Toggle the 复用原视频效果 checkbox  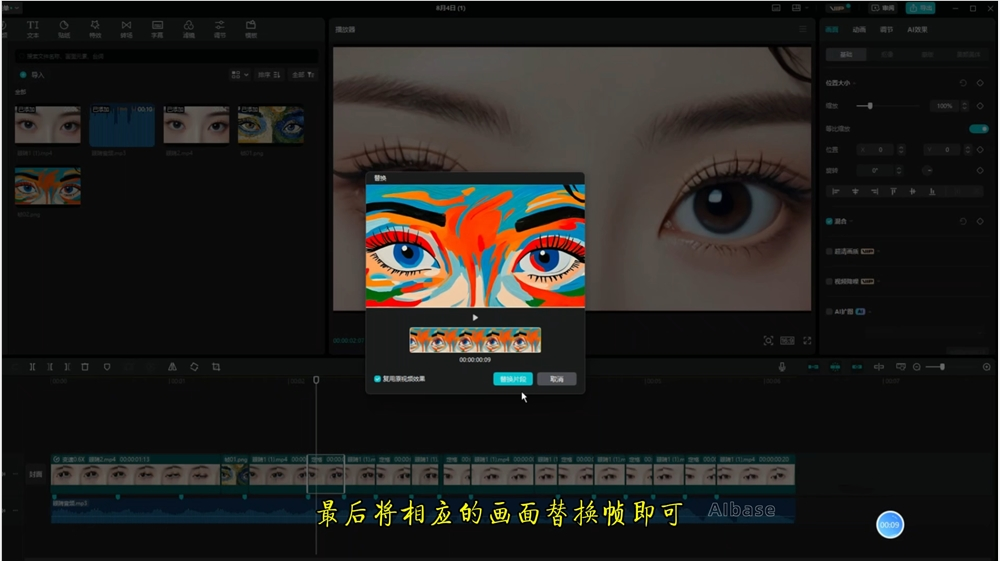[378, 379]
